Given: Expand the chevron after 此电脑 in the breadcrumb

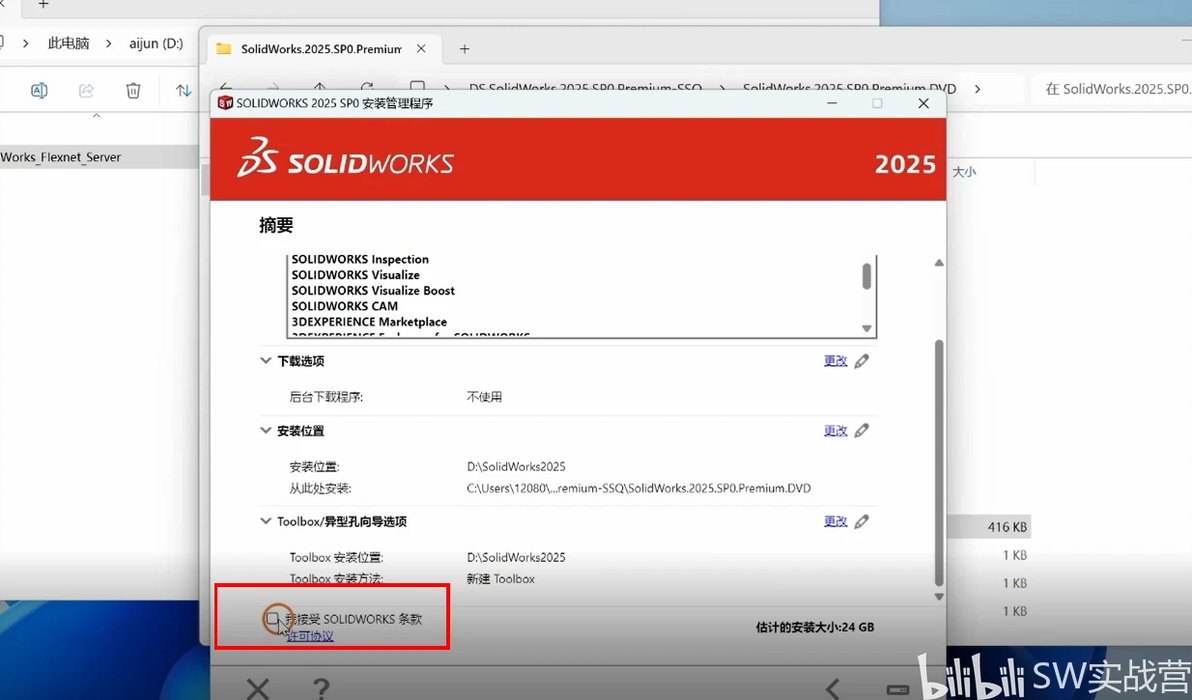Looking at the screenshot, I should 109,43.
